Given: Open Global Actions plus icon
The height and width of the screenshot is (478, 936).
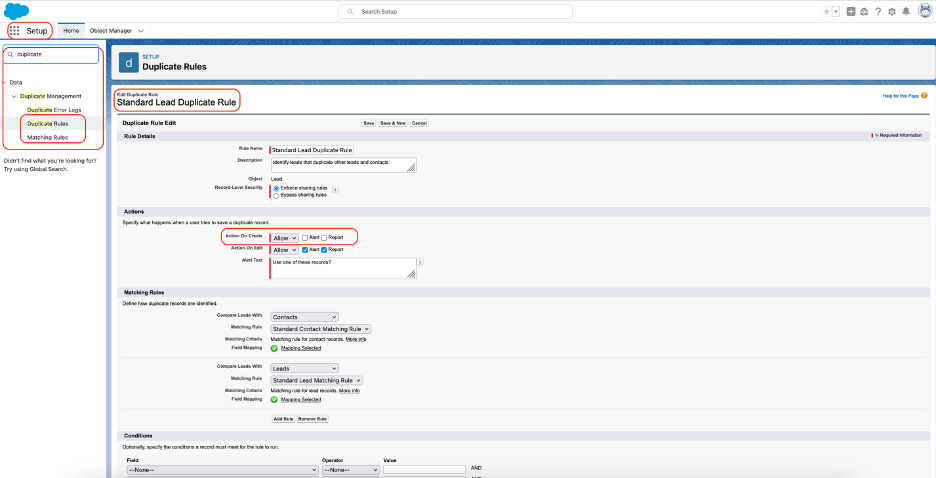Looking at the screenshot, I should tap(851, 12).
